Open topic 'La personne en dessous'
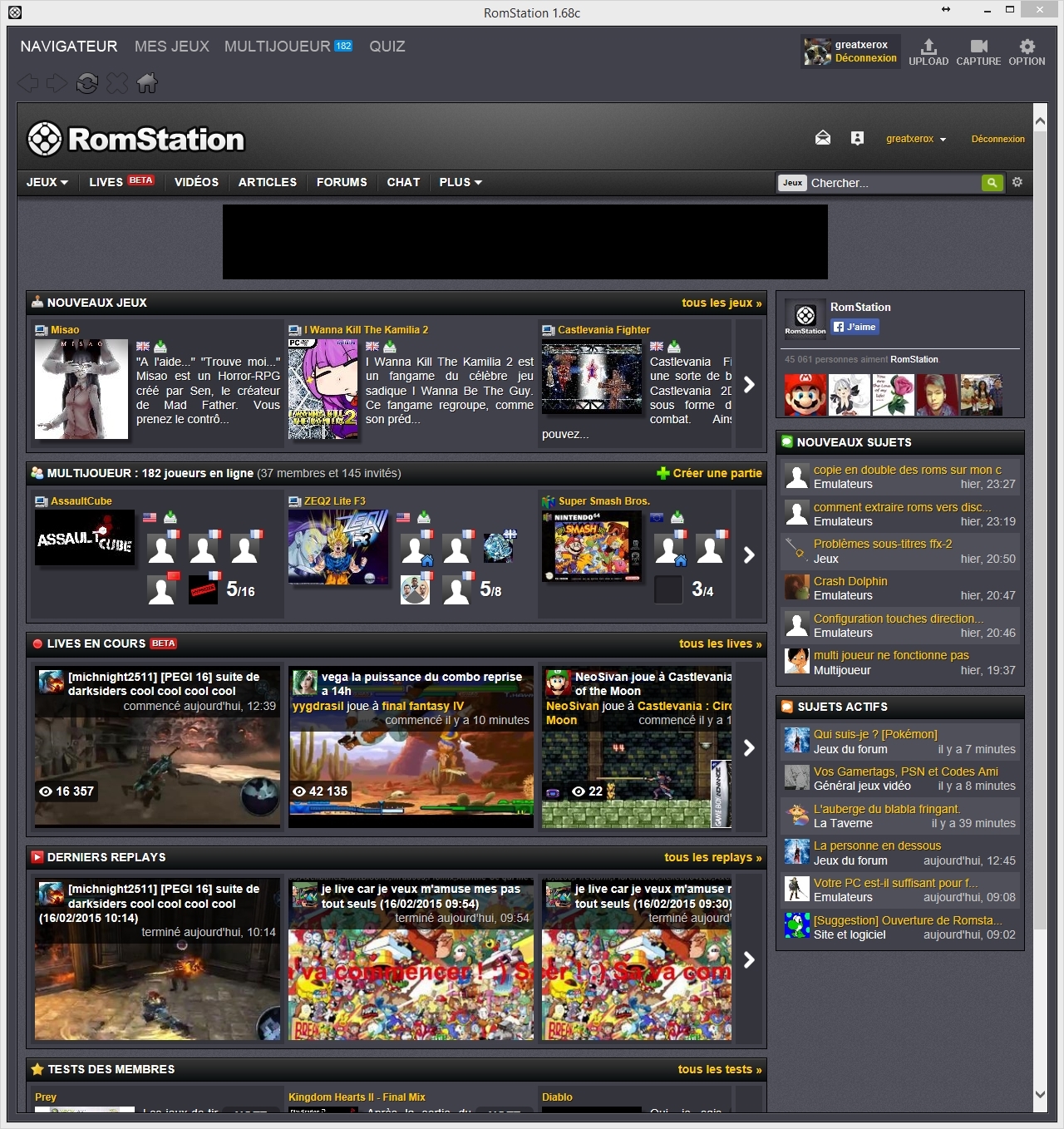The image size is (1064, 1129). pos(877,846)
